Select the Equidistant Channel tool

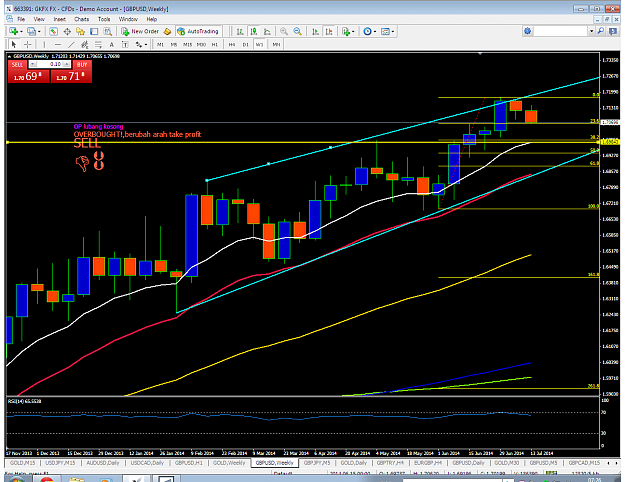[85, 45]
